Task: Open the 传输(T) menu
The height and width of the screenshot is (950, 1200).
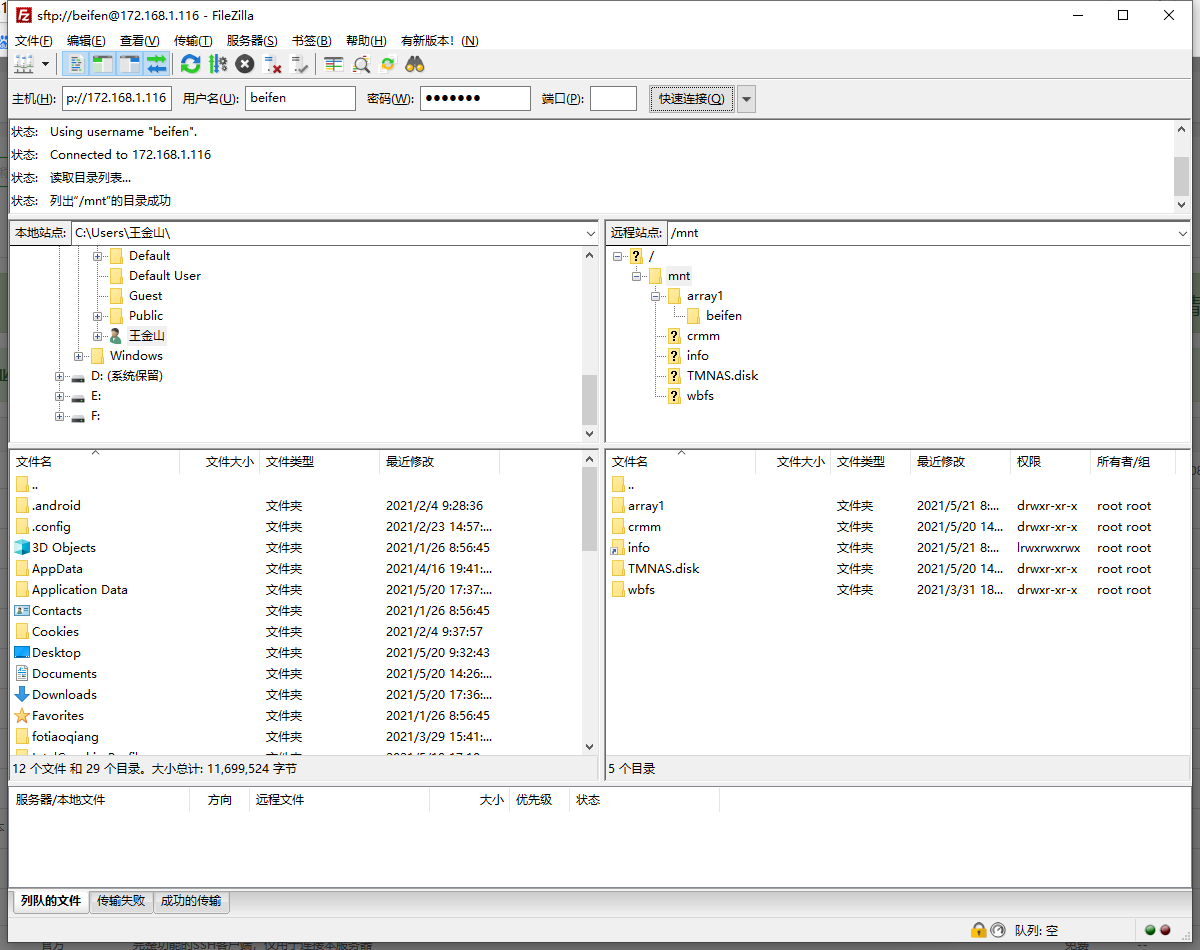Action: point(193,41)
